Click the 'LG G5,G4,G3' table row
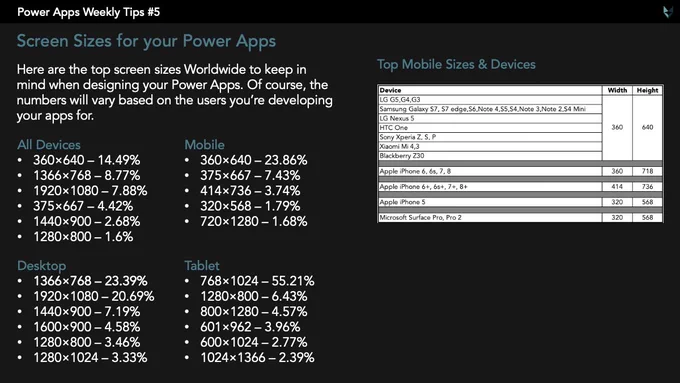This screenshot has height=383, width=680. click(x=490, y=100)
